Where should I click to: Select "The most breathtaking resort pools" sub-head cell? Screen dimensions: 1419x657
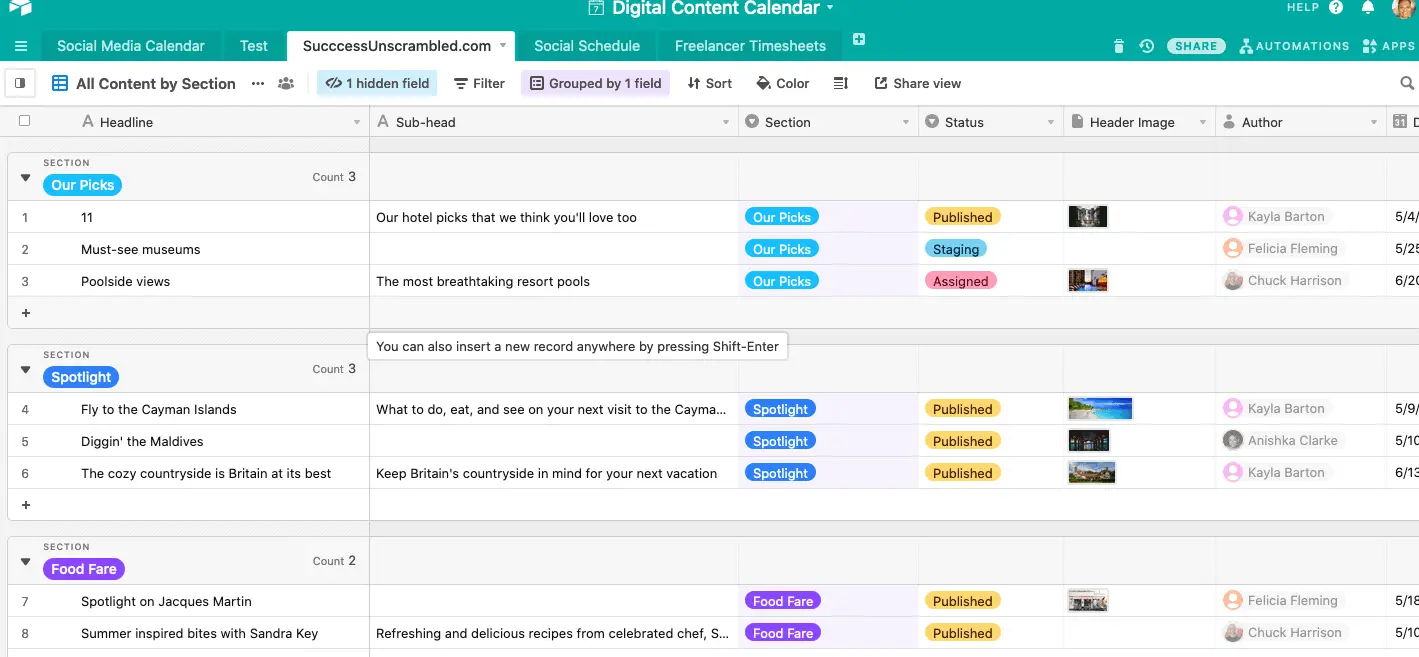point(483,282)
